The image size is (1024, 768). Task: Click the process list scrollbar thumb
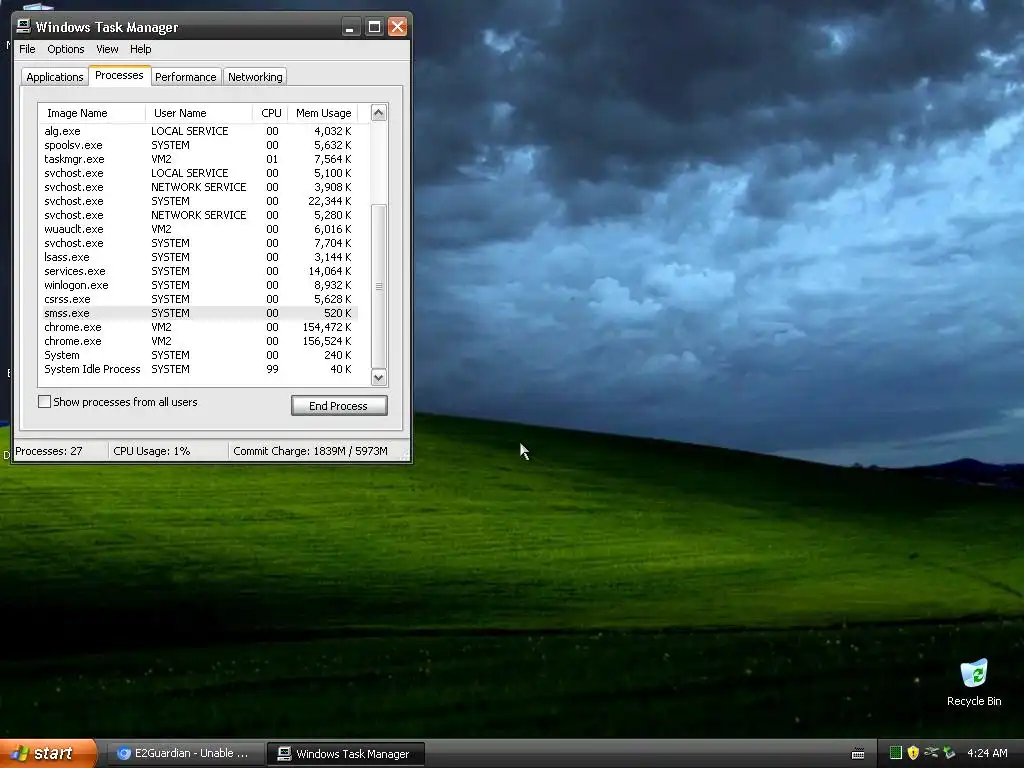click(x=379, y=286)
